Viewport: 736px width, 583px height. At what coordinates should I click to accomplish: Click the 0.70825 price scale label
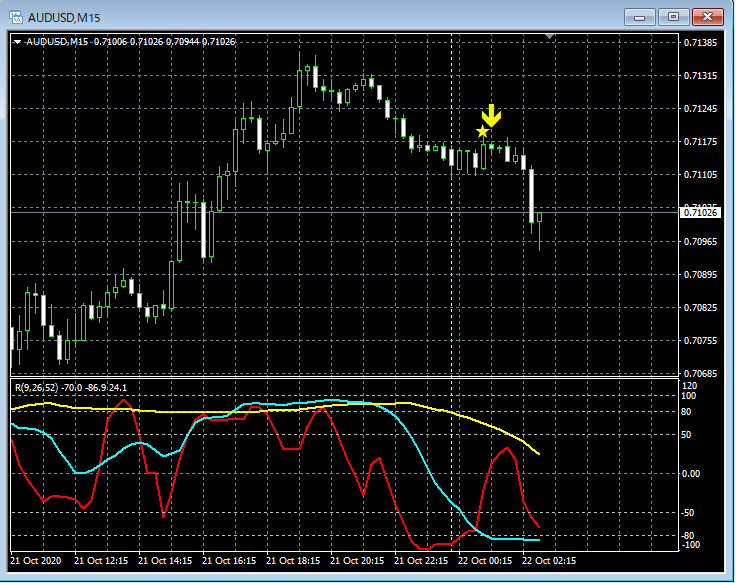coord(700,307)
